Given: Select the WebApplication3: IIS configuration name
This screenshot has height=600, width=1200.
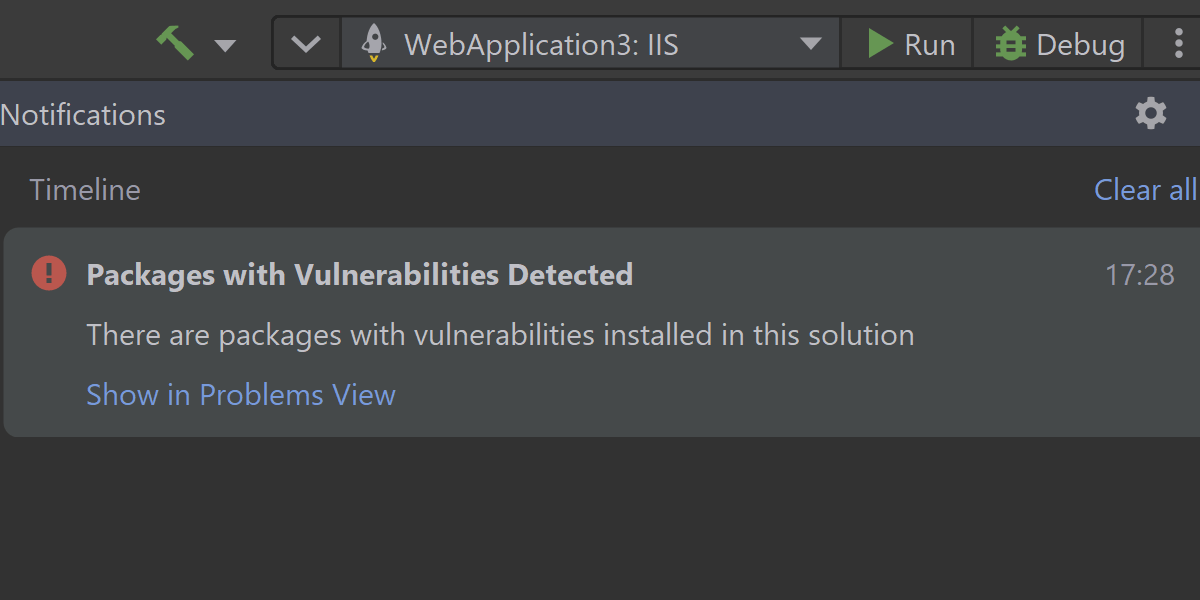Looking at the screenshot, I should [541, 45].
